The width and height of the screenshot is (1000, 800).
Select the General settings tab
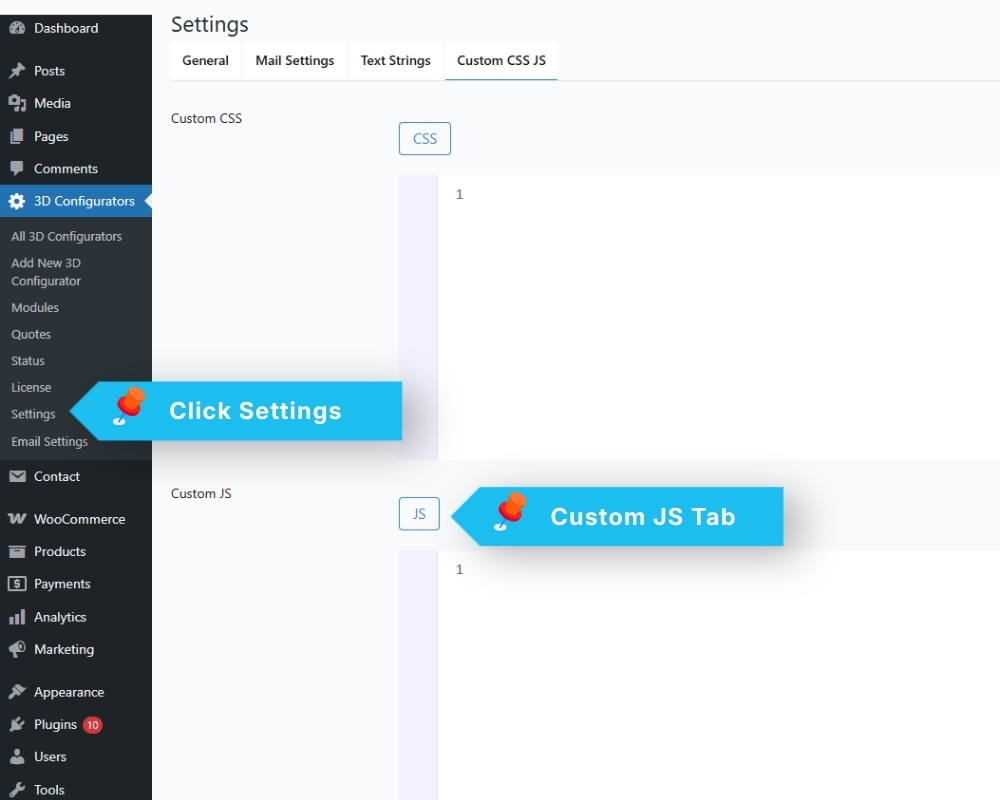tap(205, 61)
